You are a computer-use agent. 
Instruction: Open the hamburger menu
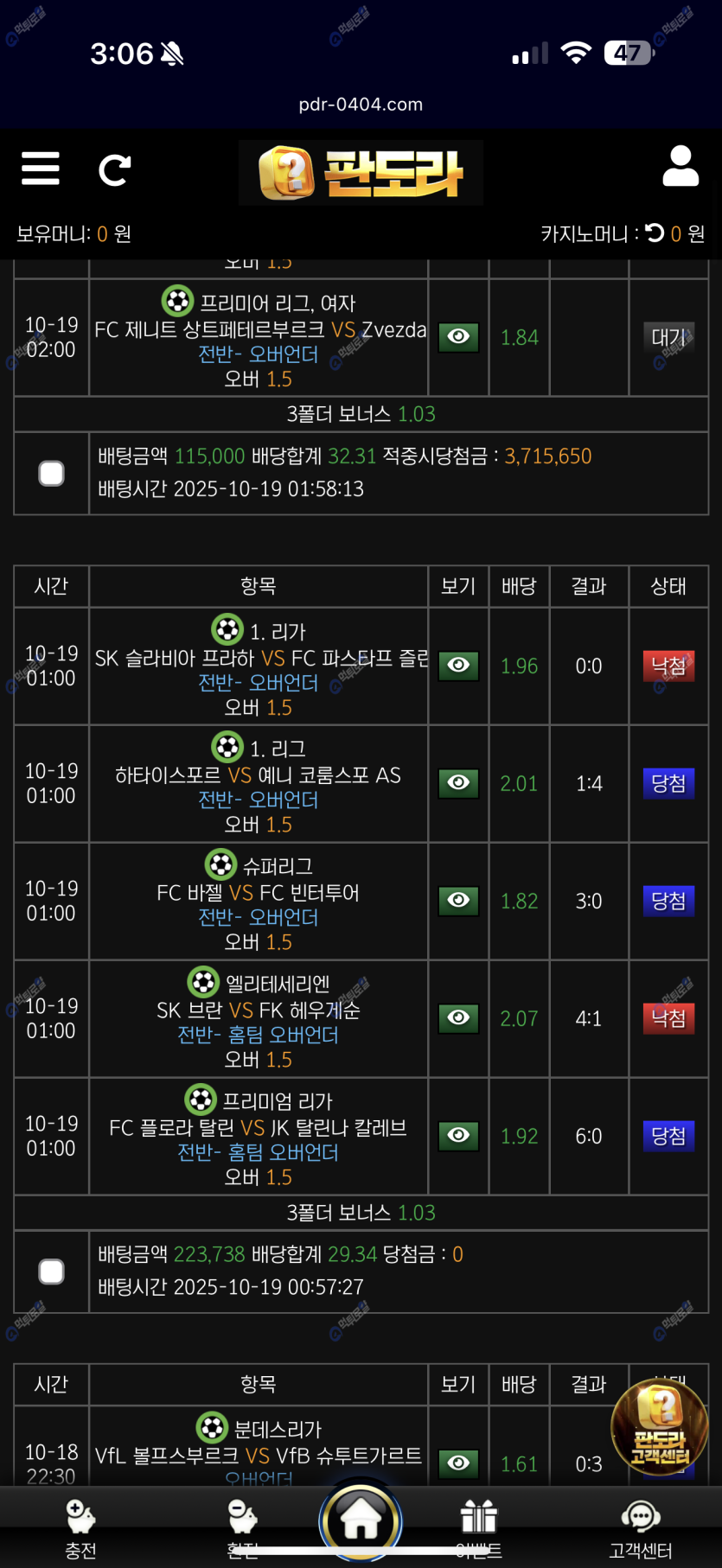point(41,169)
